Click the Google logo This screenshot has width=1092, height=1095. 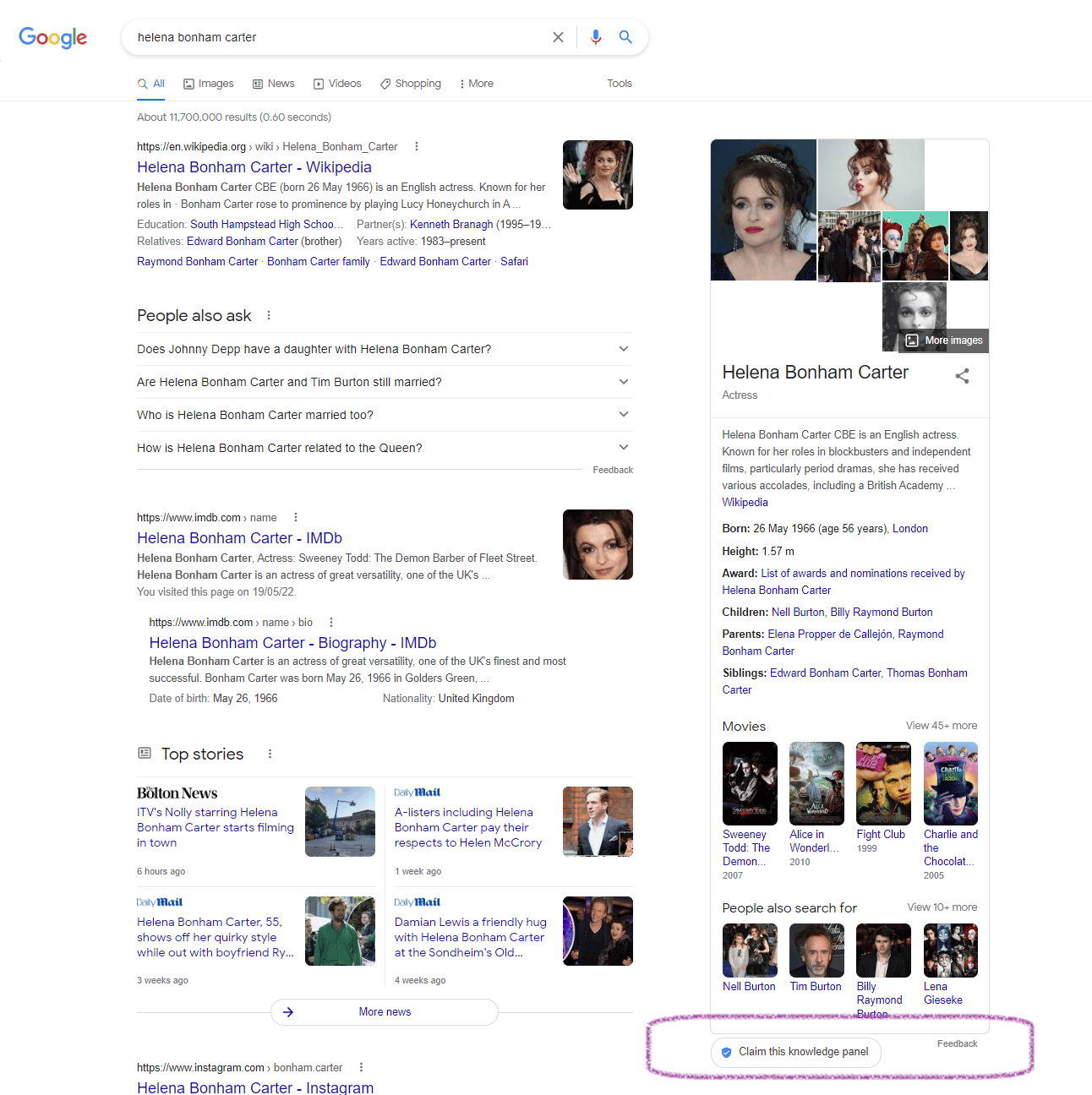(x=52, y=38)
